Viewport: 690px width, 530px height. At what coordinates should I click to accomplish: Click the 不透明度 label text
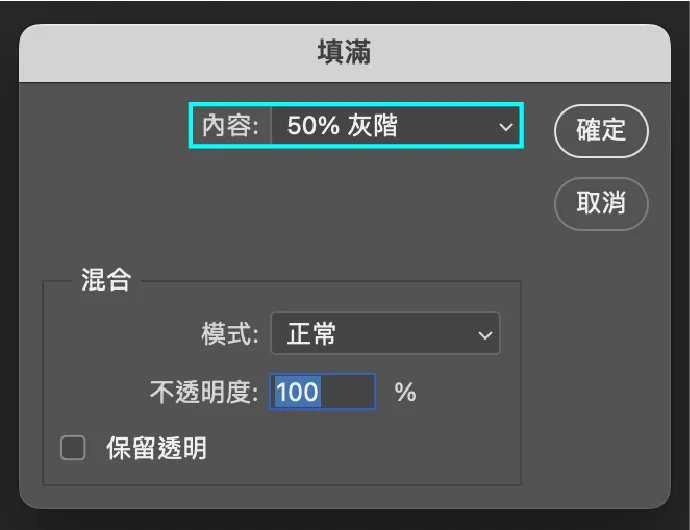tap(204, 392)
